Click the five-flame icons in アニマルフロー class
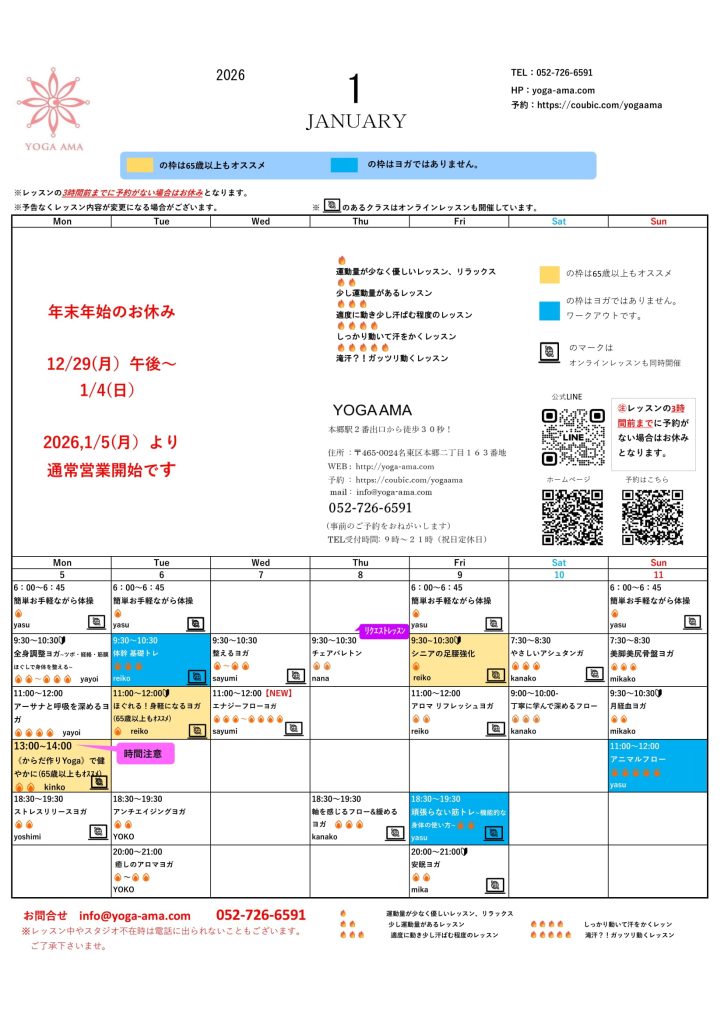Screen dimensions: 724x1024 pyautogui.click(x=632, y=772)
